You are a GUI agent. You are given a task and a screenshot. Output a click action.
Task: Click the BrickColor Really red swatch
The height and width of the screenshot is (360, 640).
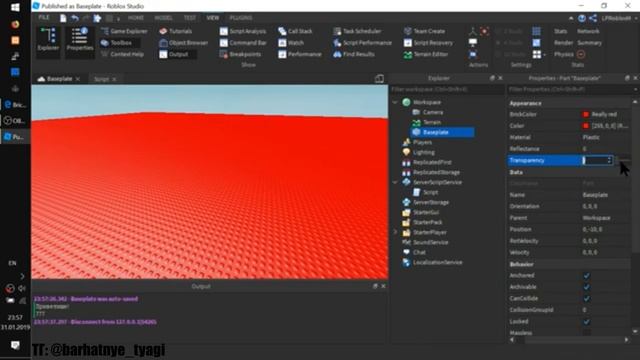586,114
